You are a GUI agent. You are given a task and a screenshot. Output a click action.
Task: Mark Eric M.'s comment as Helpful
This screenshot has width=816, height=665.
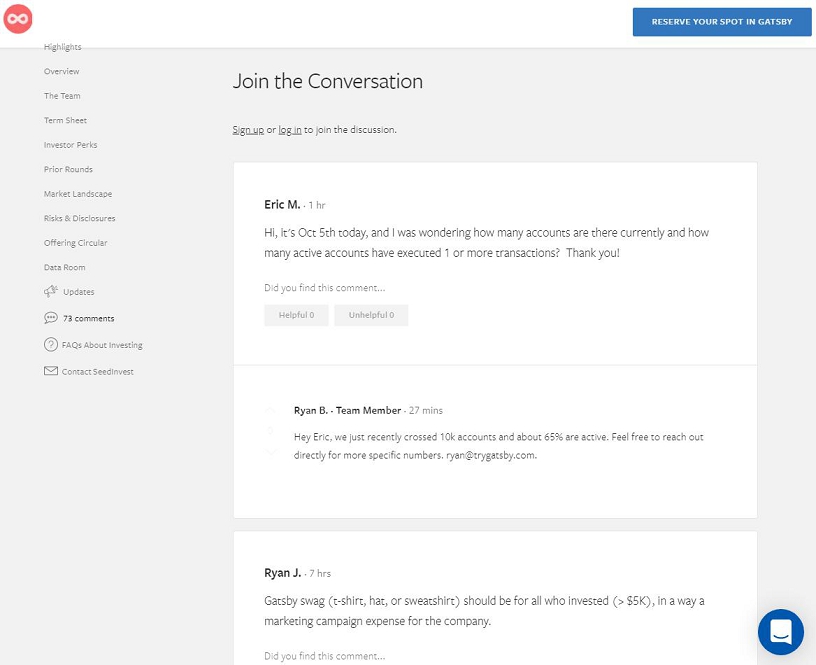[296, 315]
